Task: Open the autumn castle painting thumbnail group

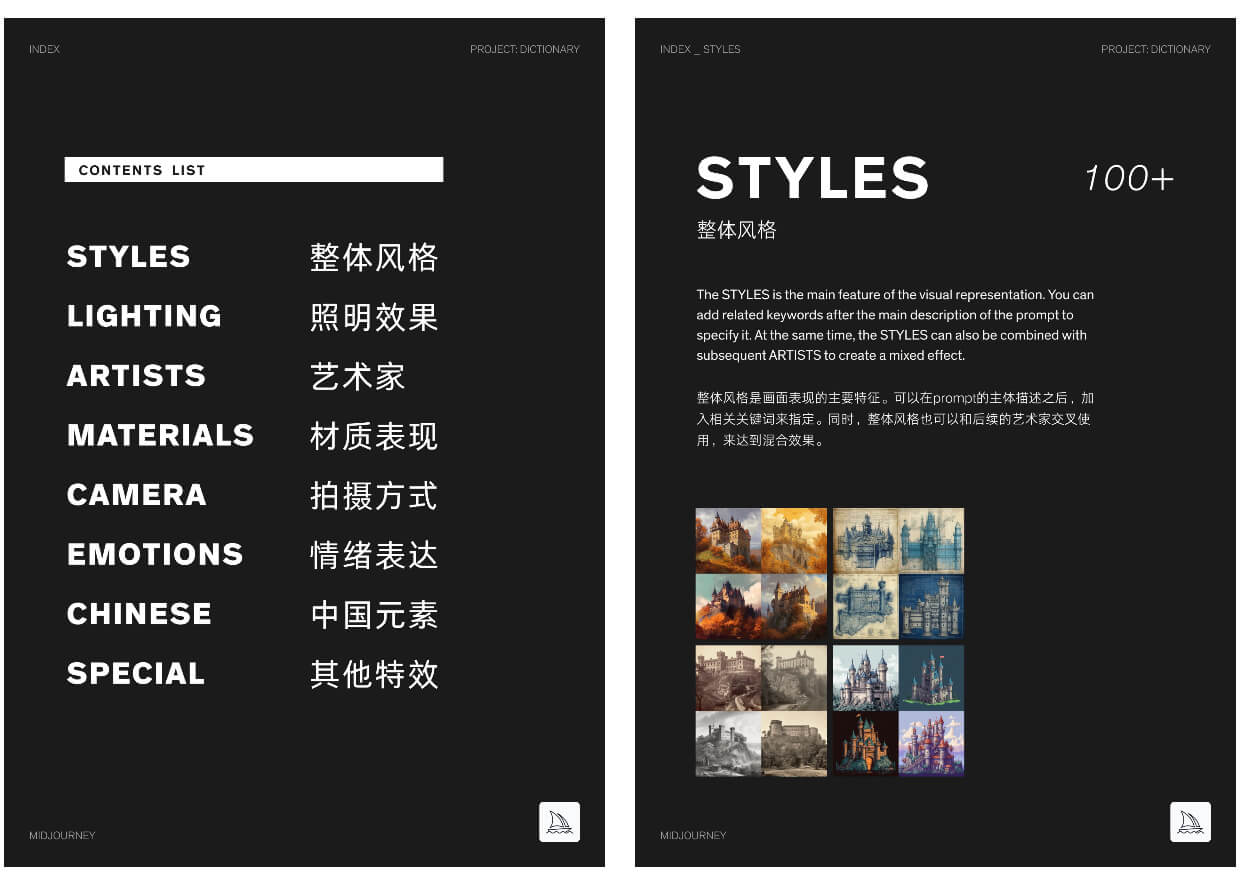Action: click(x=761, y=573)
